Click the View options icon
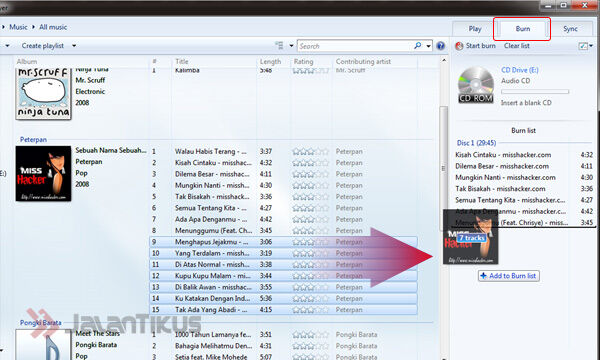This screenshot has width=600, height=360. pyautogui.click(x=279, y=46)
